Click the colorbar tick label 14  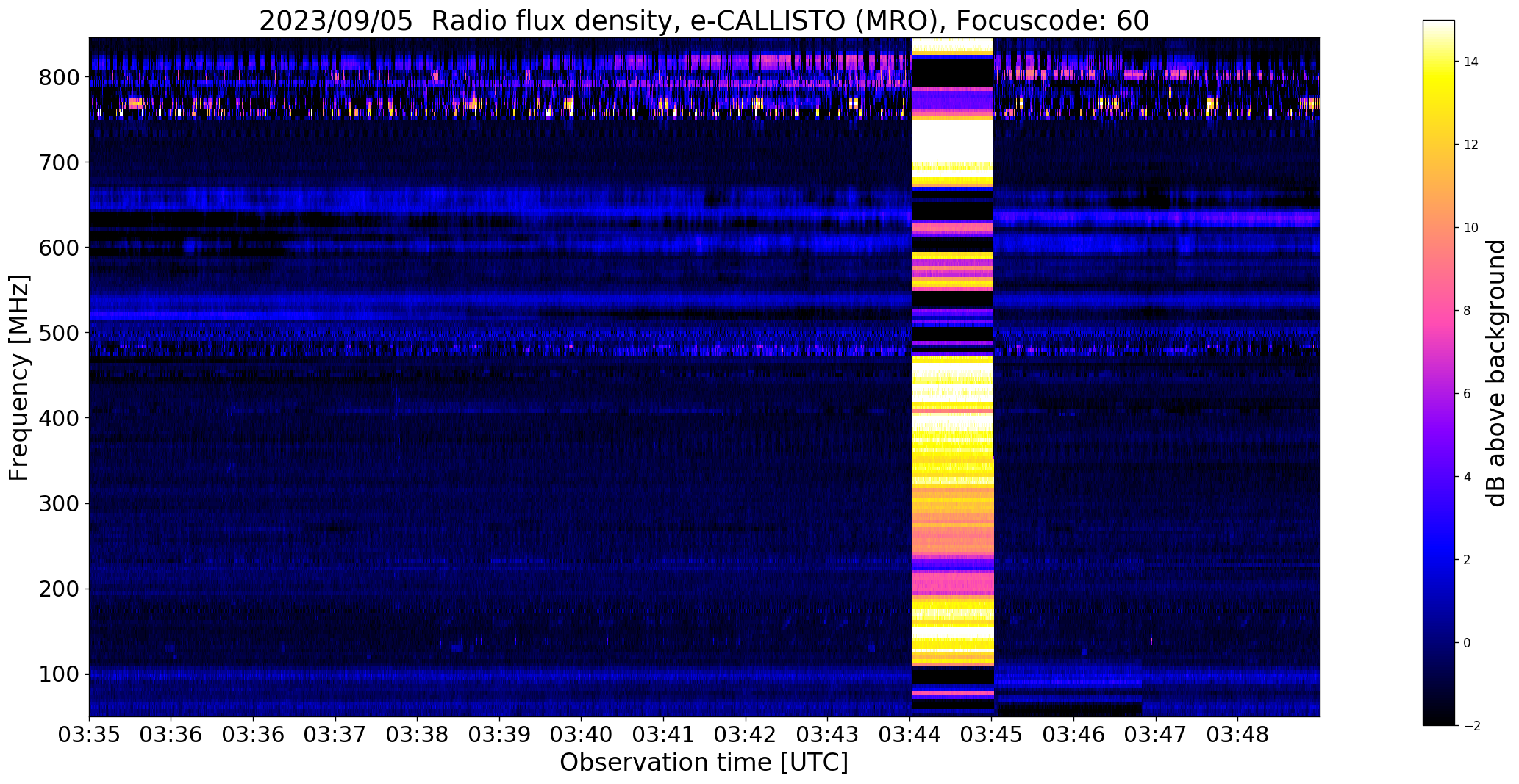click(1471, 62)
